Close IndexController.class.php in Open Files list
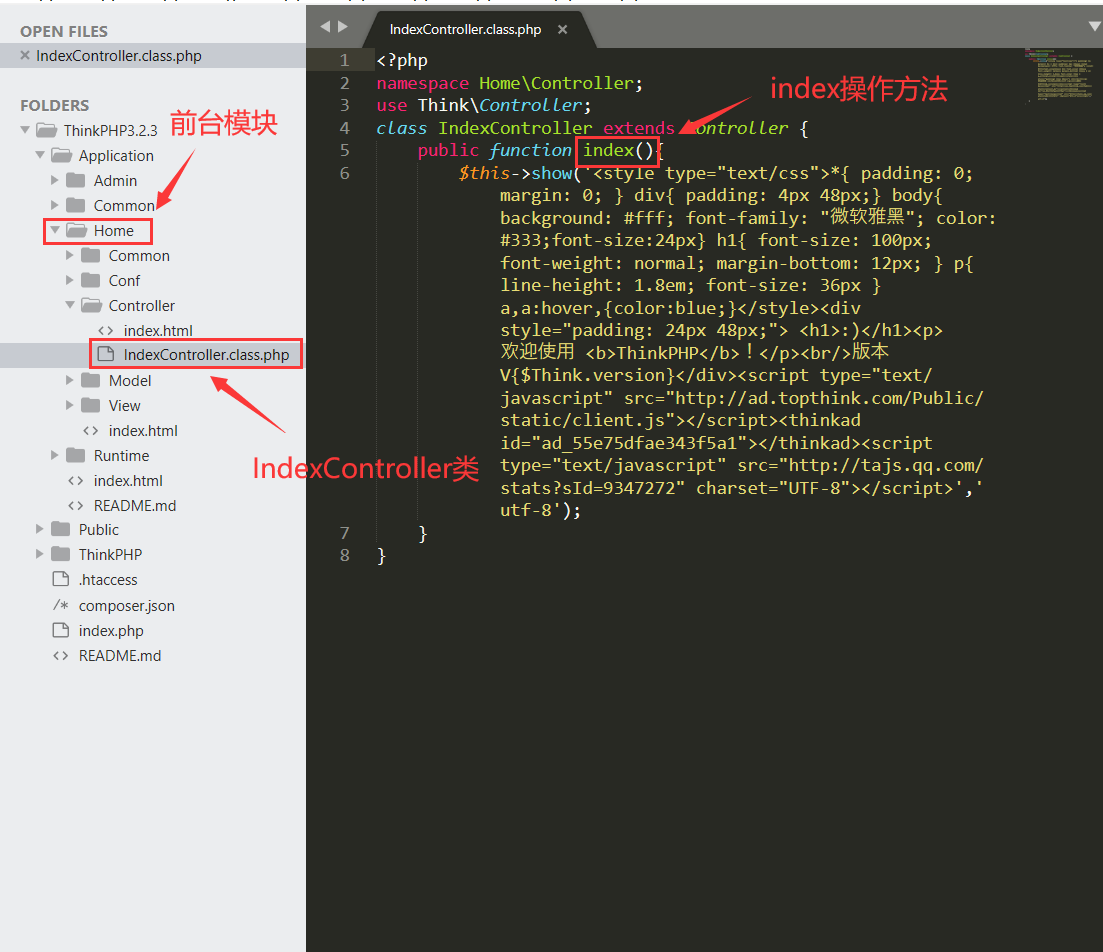Screen dimensions: 1103x952 click(25, 56)
